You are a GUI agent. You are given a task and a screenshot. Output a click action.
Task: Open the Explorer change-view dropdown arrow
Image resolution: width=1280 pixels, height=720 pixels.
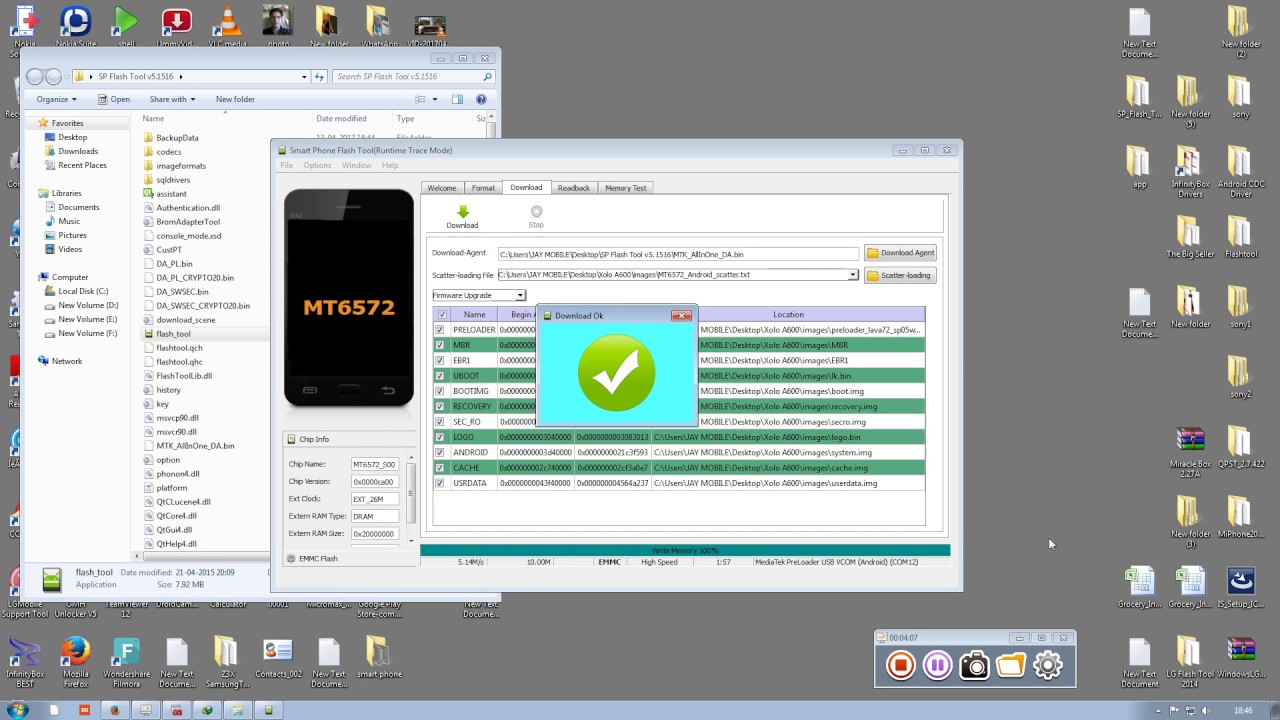click(434, 99)
